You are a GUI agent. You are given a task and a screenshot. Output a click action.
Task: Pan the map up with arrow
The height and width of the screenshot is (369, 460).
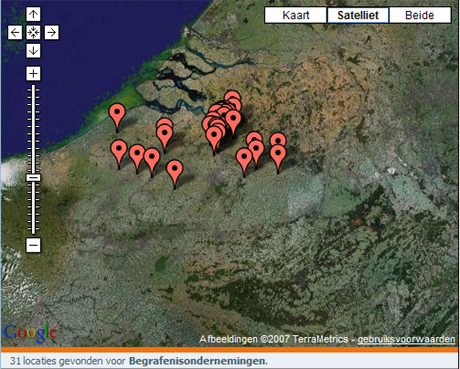(33, 14)
